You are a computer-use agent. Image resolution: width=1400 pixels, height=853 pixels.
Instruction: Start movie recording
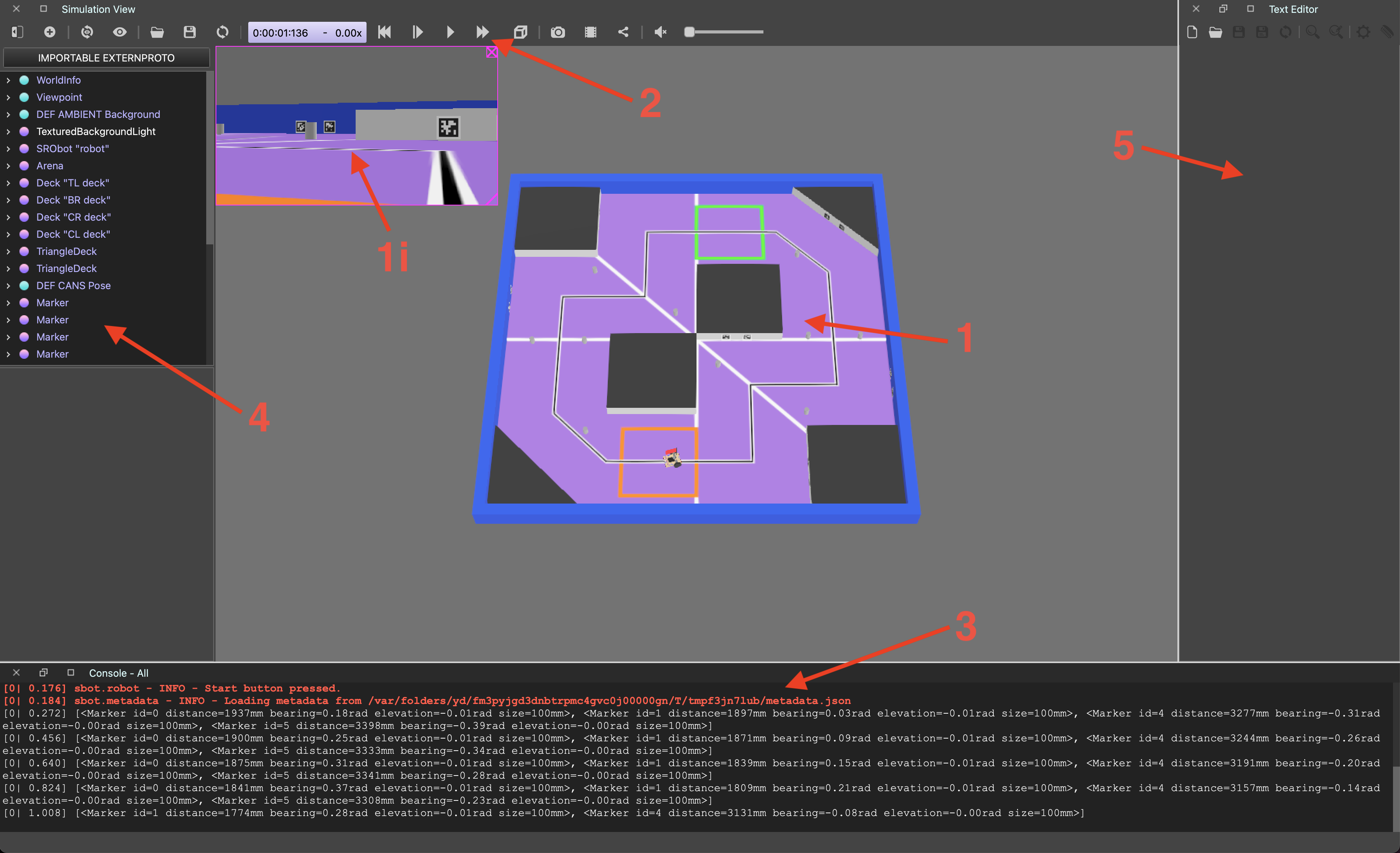[x=590, y=32]
